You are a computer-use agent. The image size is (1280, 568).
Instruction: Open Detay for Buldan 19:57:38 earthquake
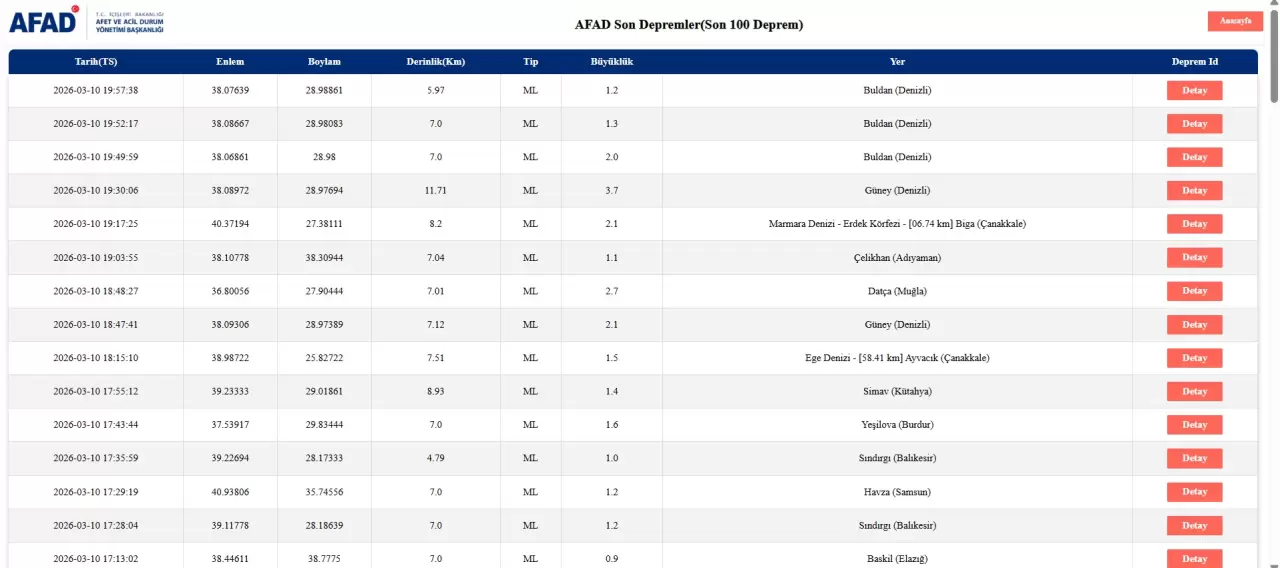(1194, 91)
